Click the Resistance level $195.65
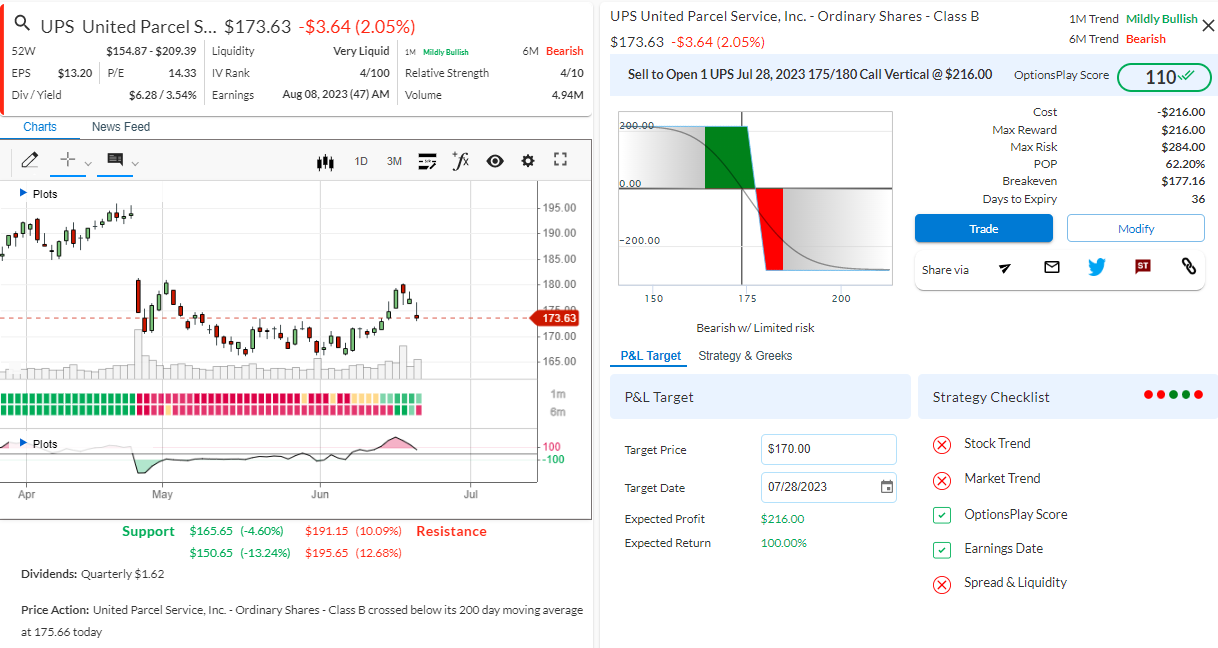 pyautogui.click(x=327, y=553)
